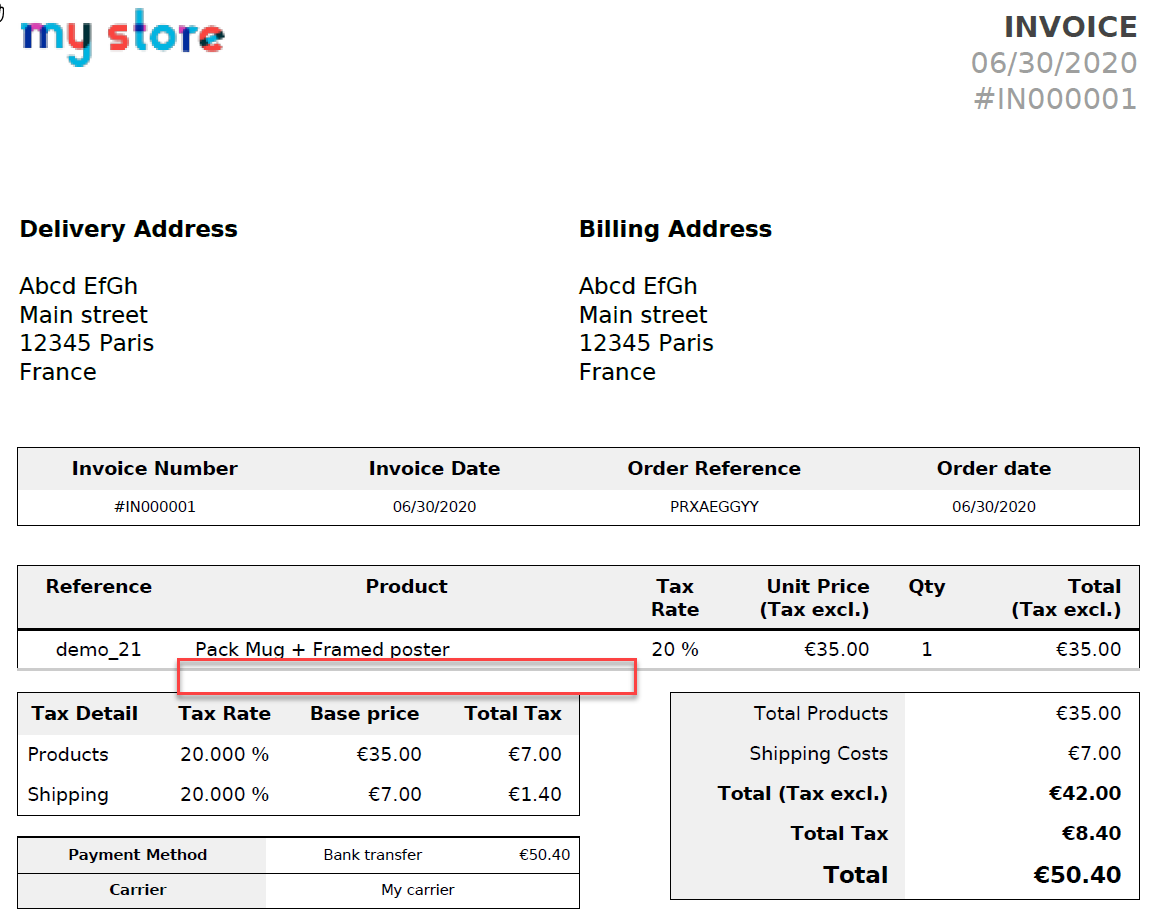1163x924 pixels.
Task: Click the Payment Method label
Action: [x=139, y=855]
